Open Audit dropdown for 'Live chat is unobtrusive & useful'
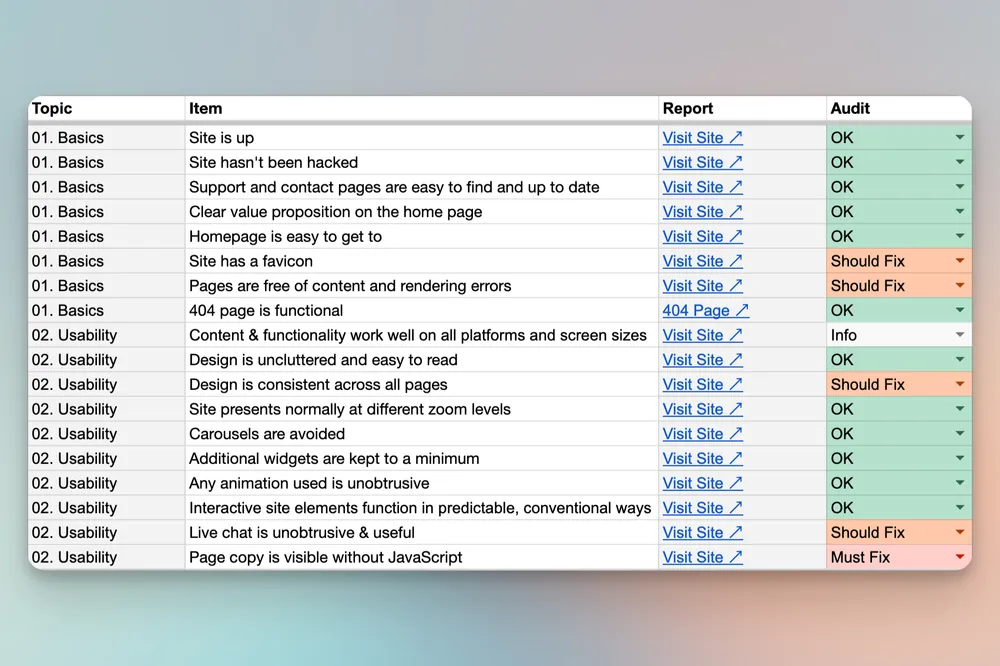This screenshot has width=1000, height=666. pyautogui.click(x=960, y=533)
